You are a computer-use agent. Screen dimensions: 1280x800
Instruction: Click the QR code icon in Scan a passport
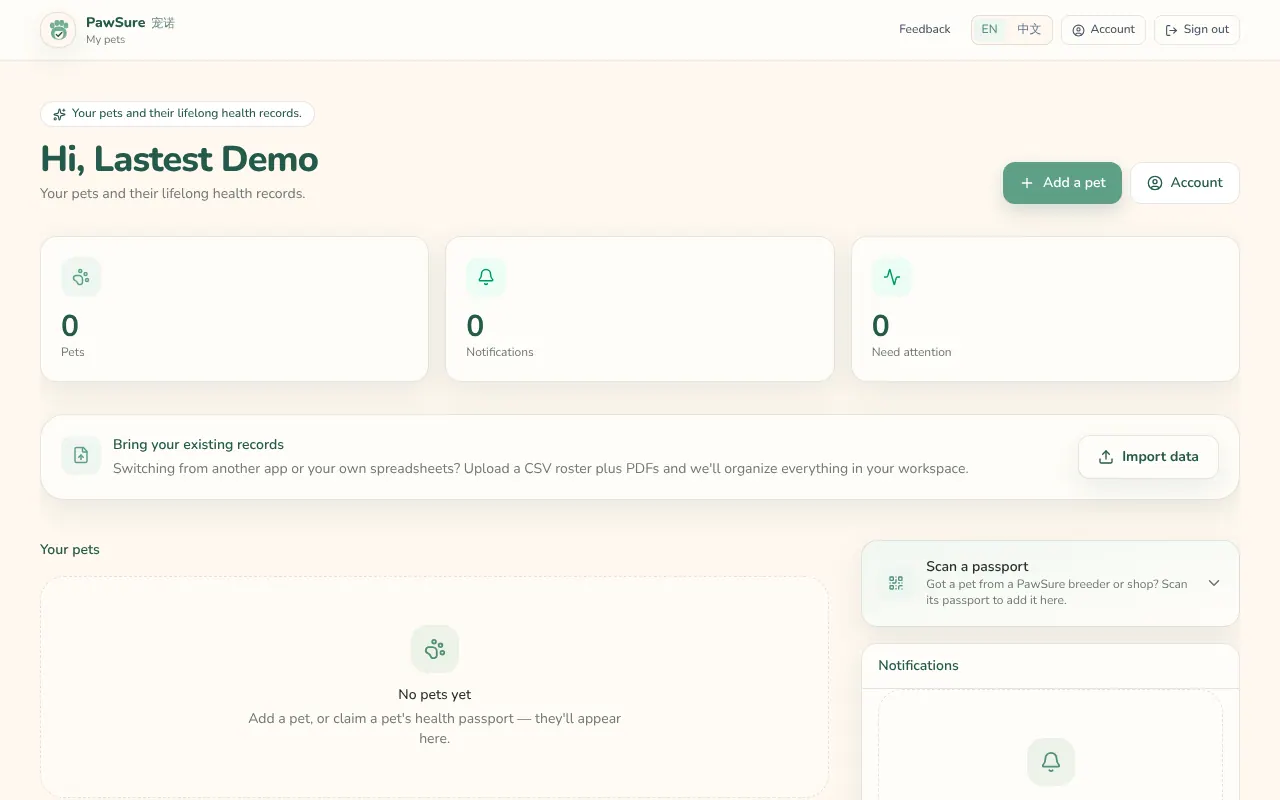pos(896,583)
